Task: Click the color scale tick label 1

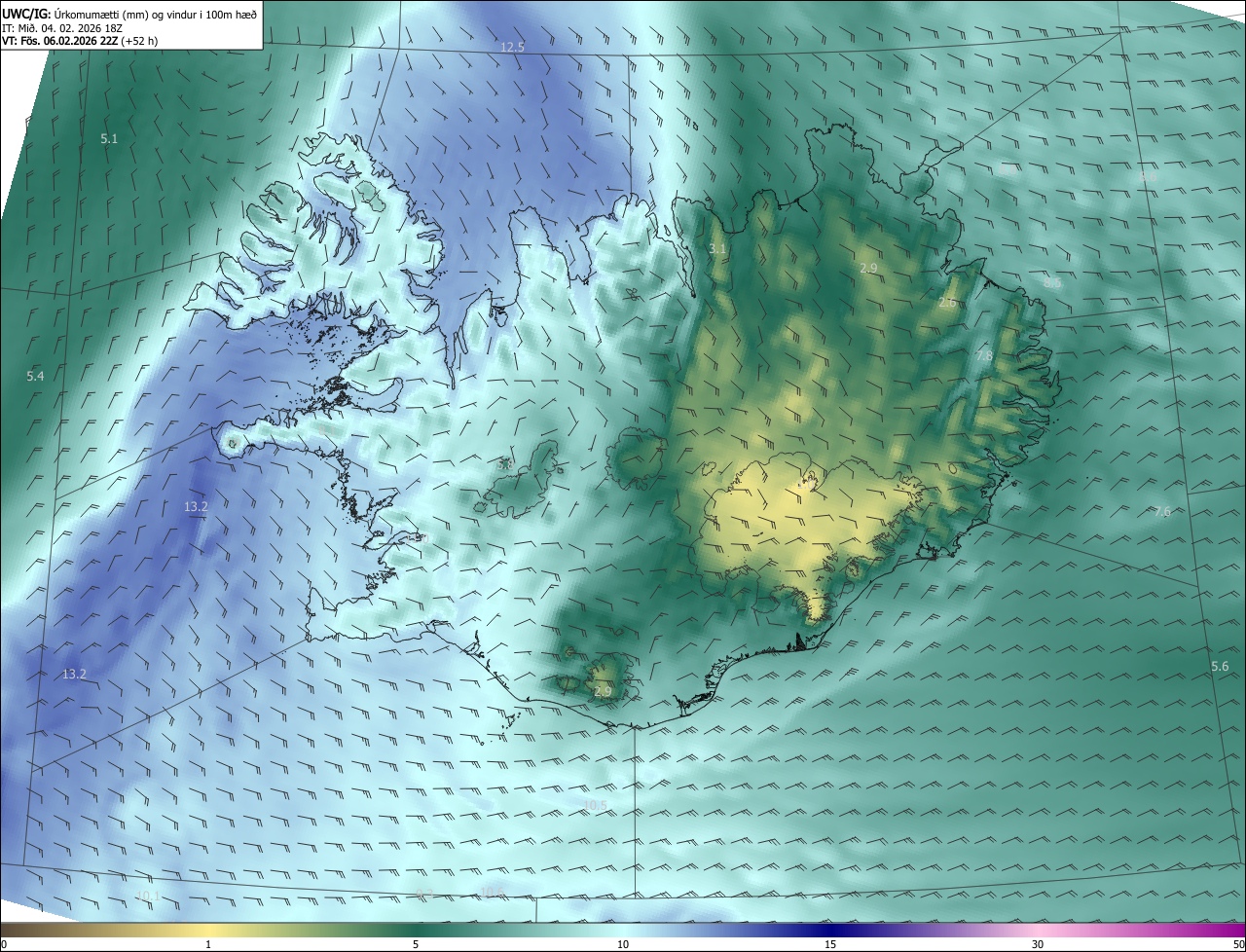Action: [208, 944]
